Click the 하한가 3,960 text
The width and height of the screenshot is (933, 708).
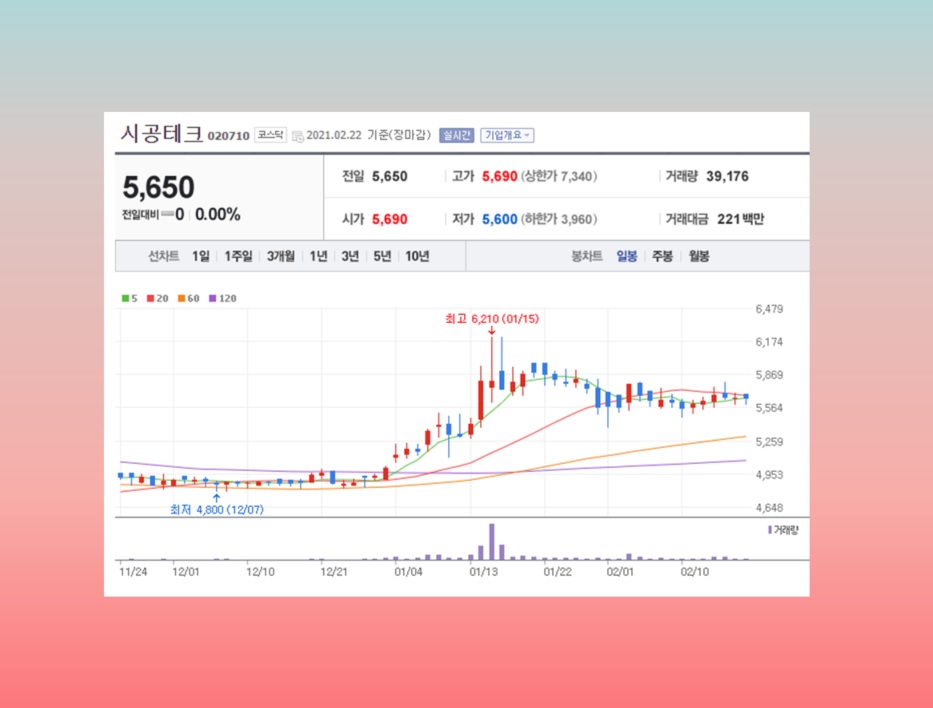(559, 220)
